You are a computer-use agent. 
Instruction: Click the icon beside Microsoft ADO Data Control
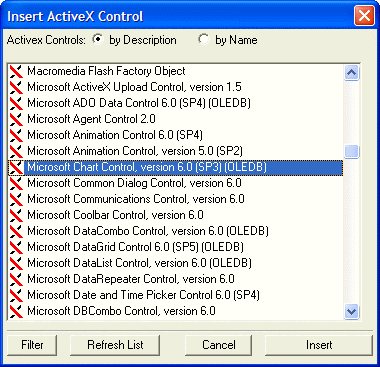(16, 103)
